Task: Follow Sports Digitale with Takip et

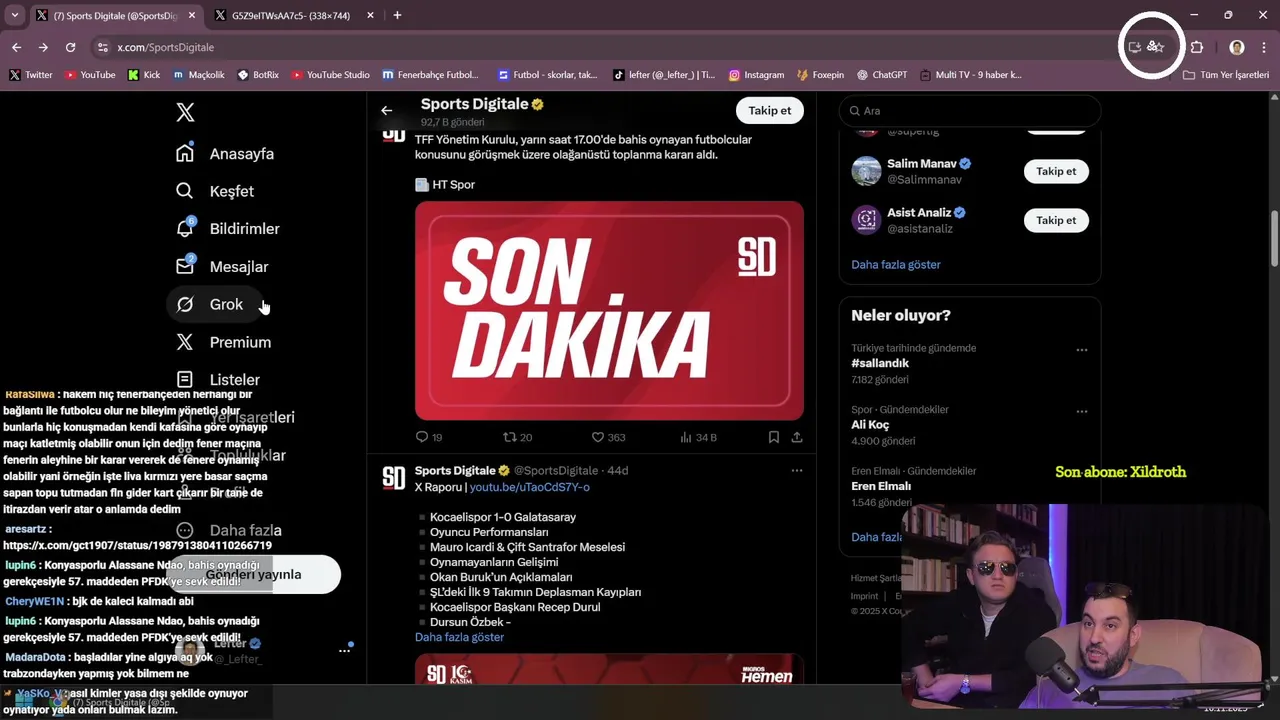Action: pyautogui.click(x=770, y=111)
